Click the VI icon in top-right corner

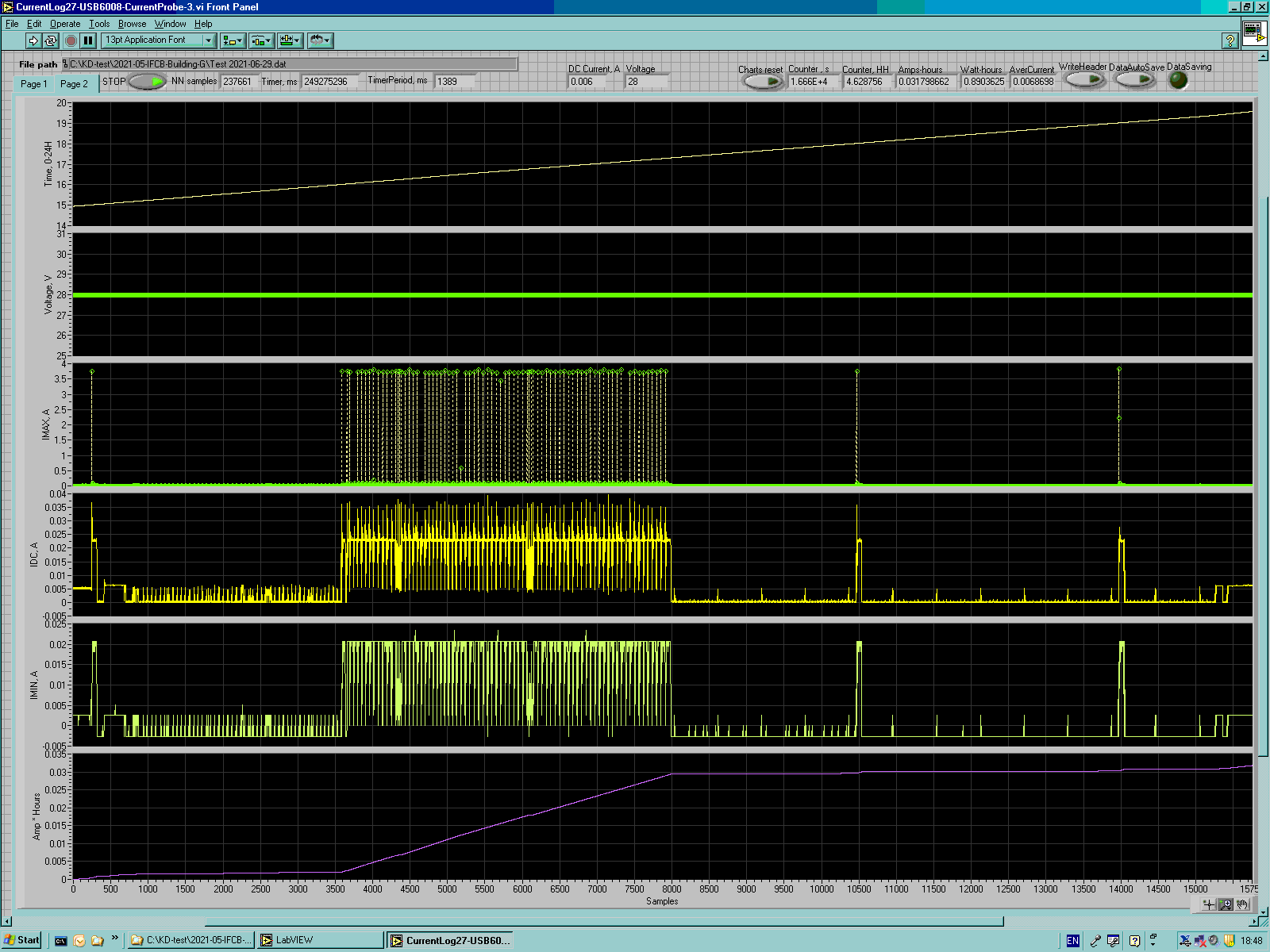1254,33
